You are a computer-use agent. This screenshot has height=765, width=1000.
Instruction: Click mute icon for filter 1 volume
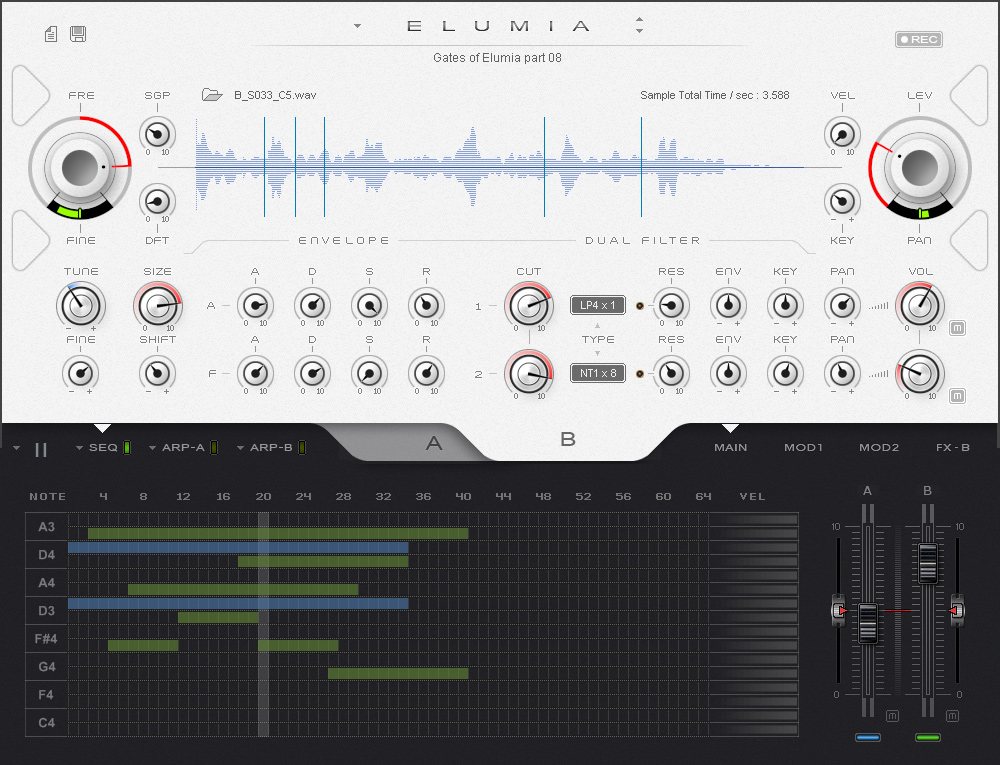[957, 328]
